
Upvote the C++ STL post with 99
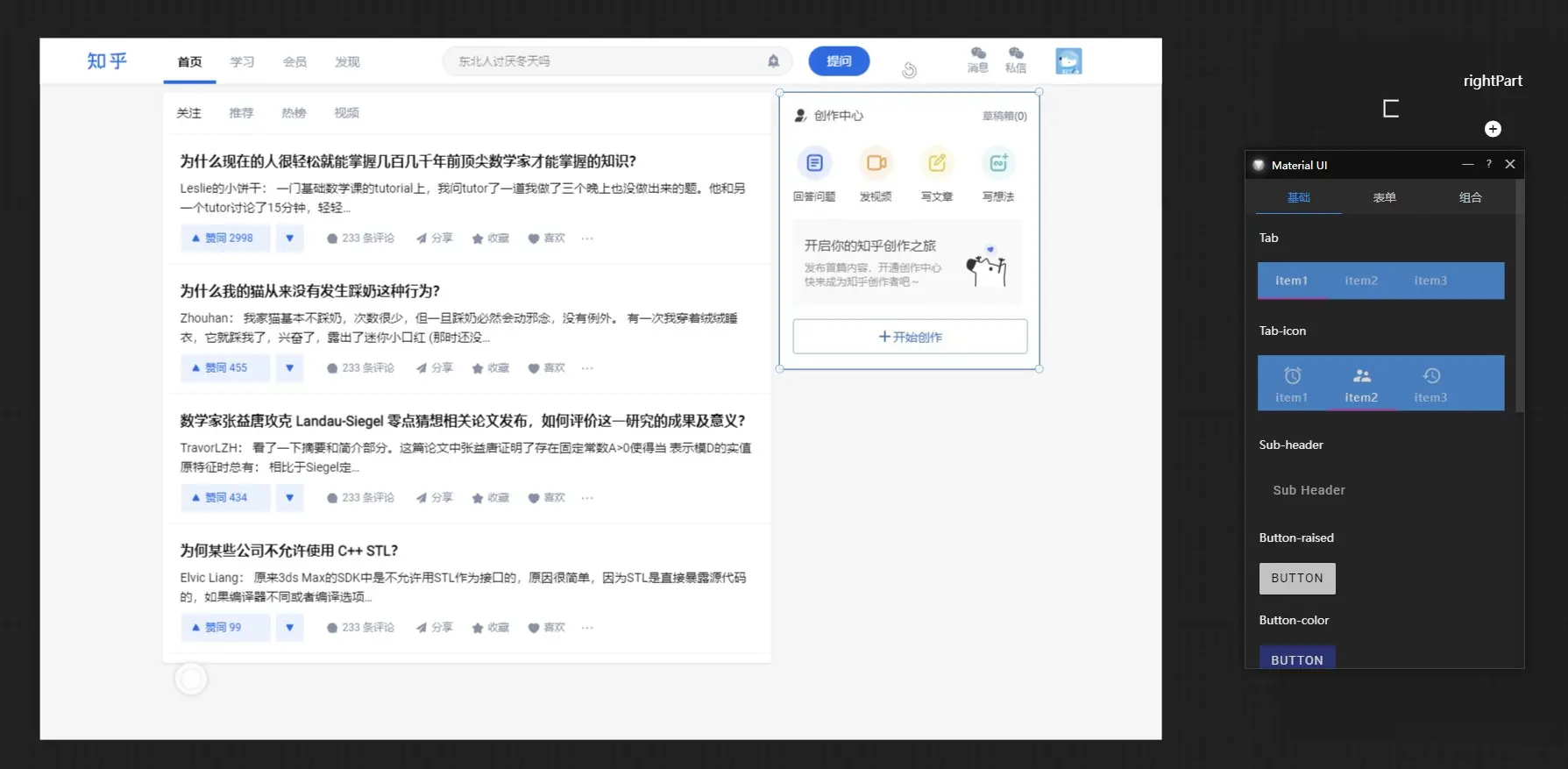pos(224,628)
